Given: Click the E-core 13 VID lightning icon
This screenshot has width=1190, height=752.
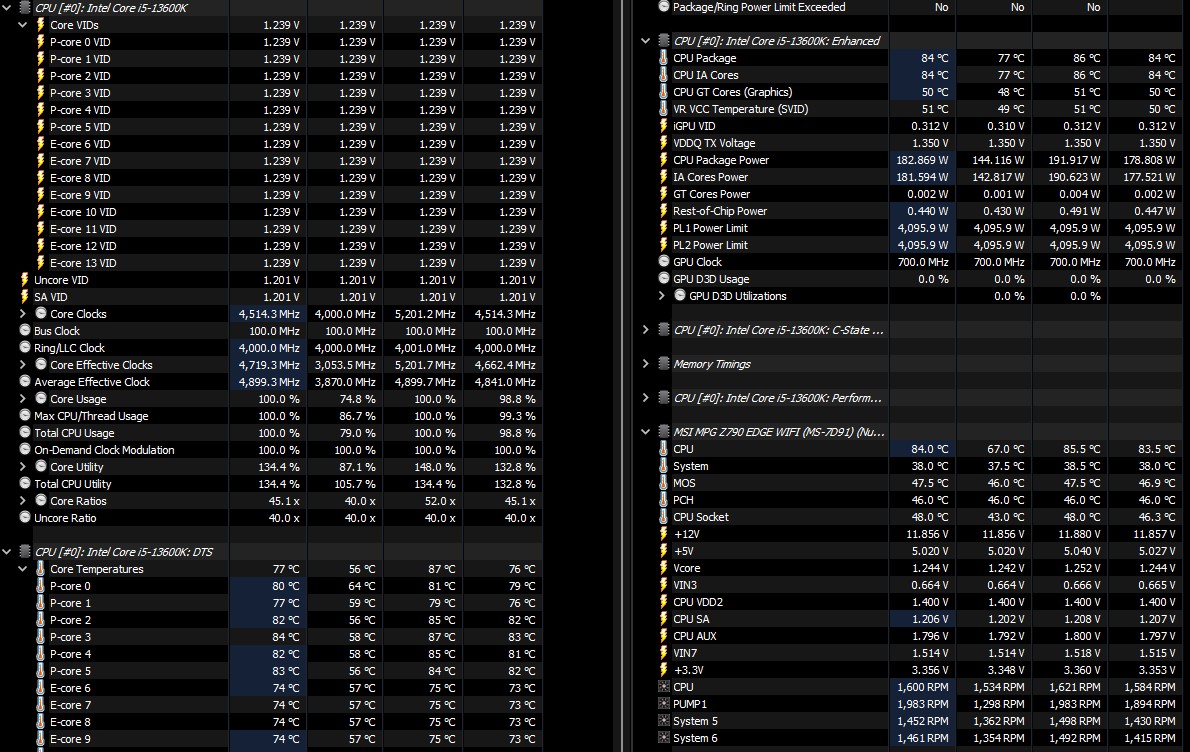Looking at the screenshot, I should tap(41, 263).
